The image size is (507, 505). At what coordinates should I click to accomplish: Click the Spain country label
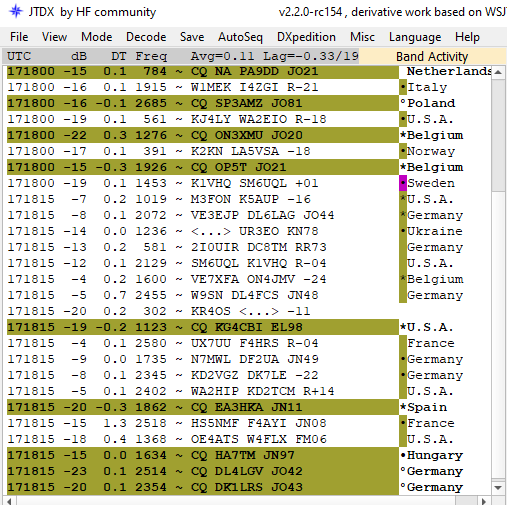click(x=427, y=407)
